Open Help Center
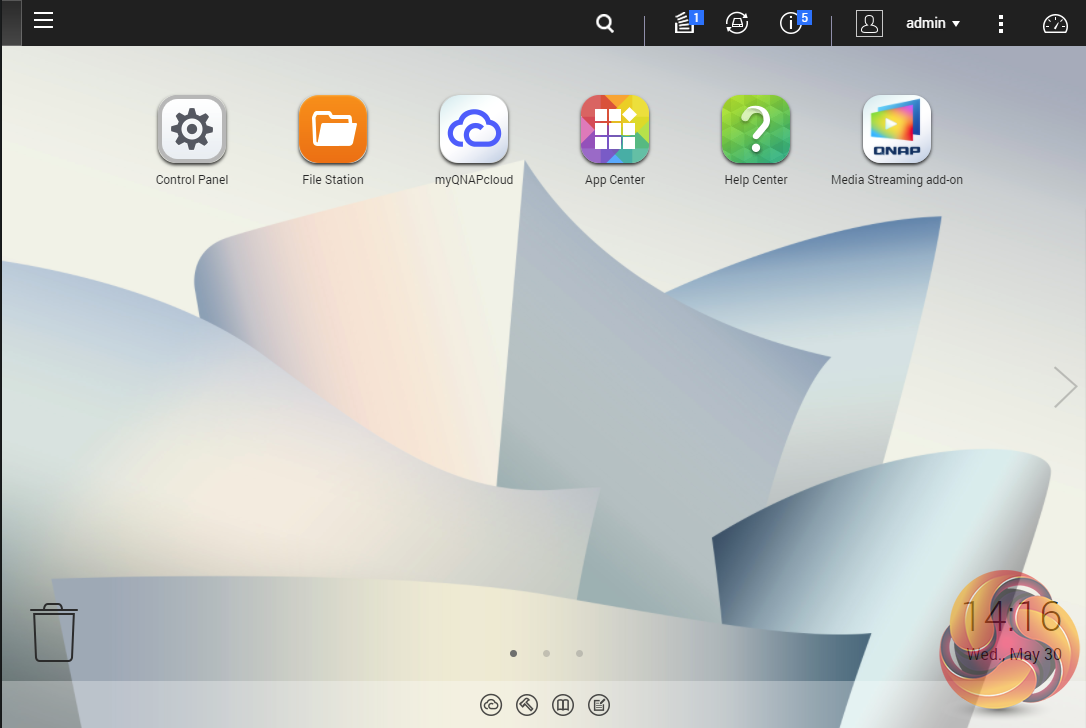The width and height of the screenshot is (1086, 728). 756,130
